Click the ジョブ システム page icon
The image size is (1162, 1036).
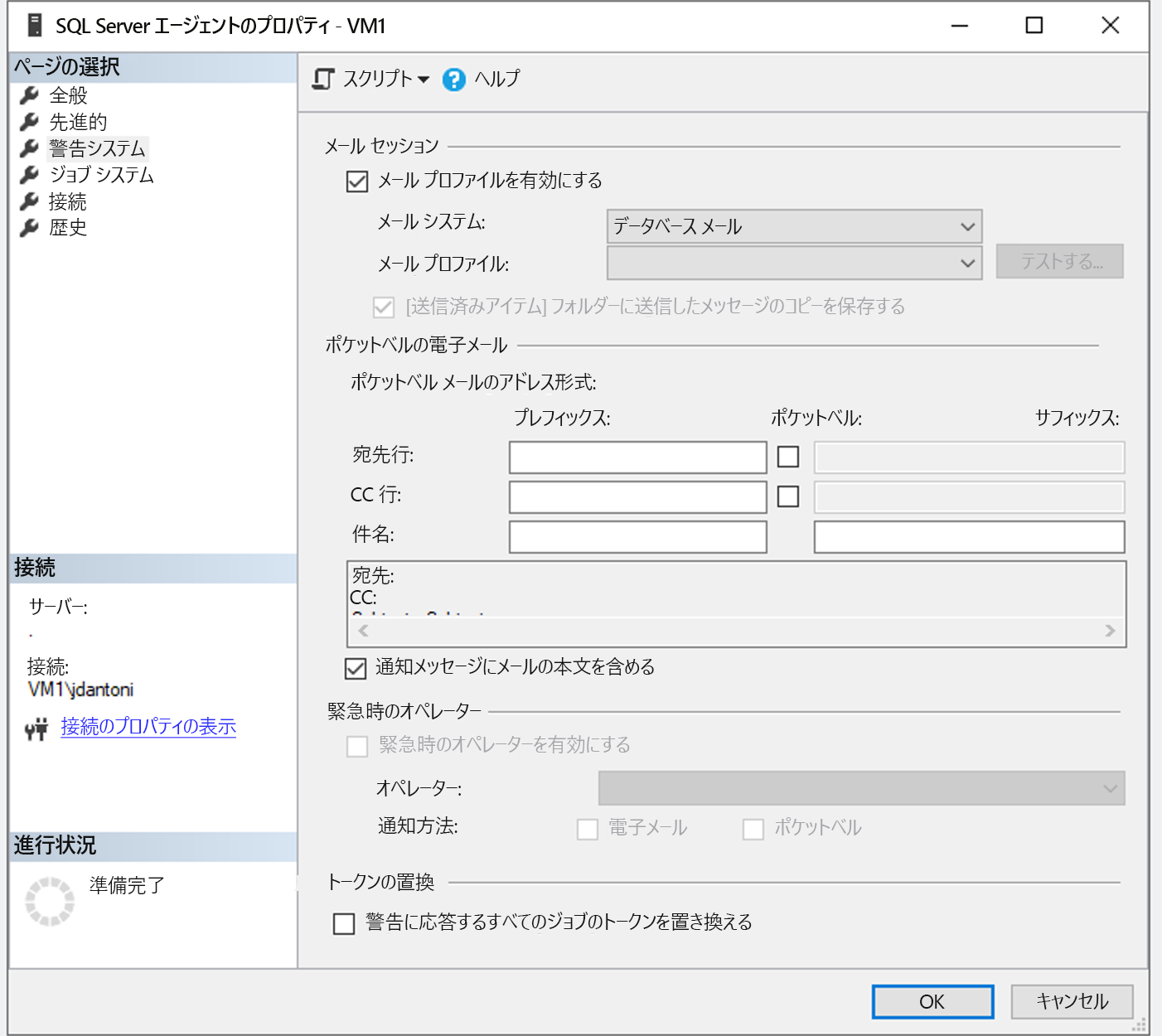pyautogui.click(x=29, y=175)
